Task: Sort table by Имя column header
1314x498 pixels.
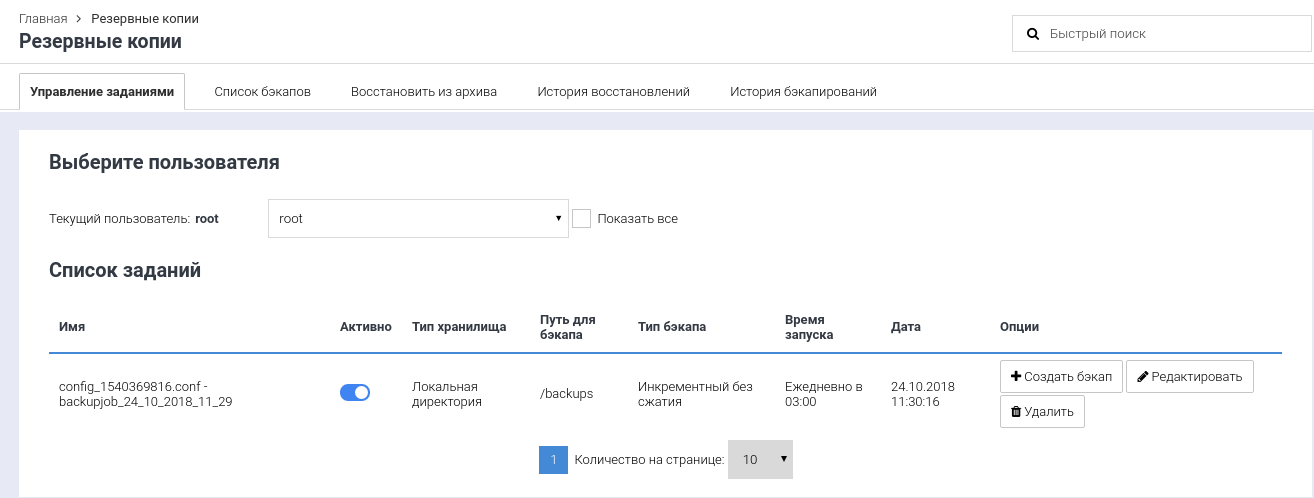Action: pyautogui.click(x=72, y=326)
